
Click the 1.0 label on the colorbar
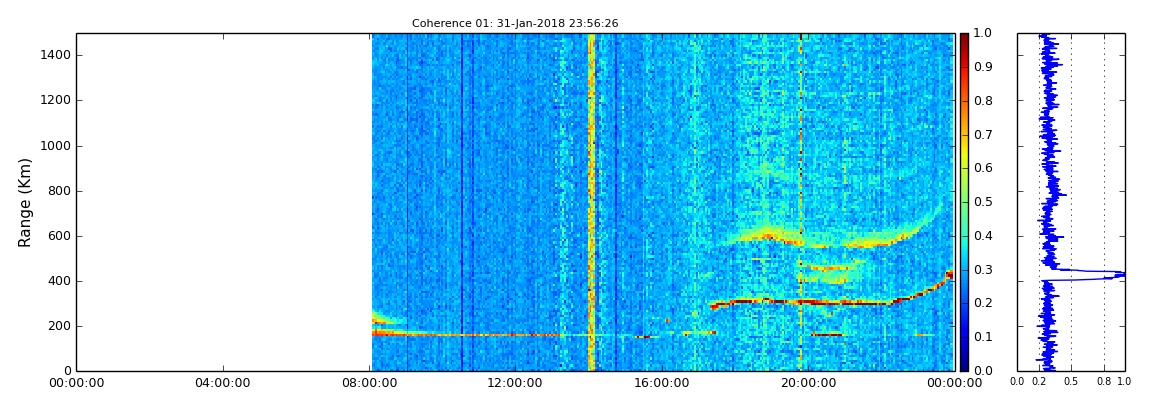point(982,34)
